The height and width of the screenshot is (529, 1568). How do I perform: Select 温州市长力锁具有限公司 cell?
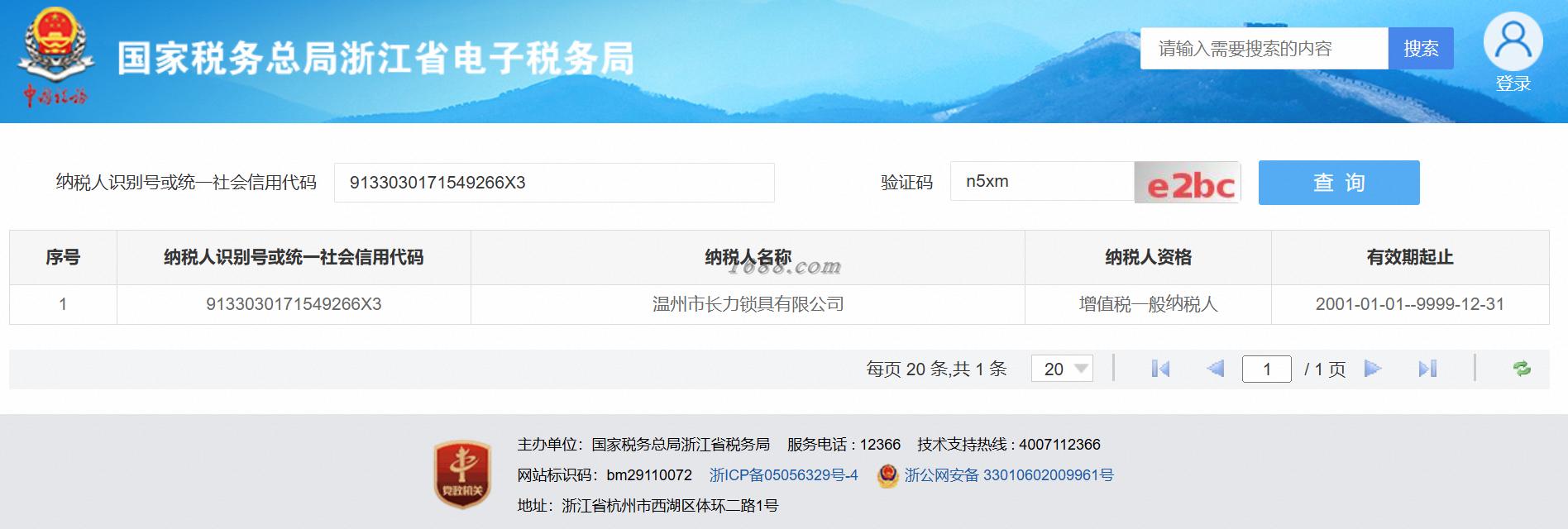pyautogui.click(x=748, y=304)
